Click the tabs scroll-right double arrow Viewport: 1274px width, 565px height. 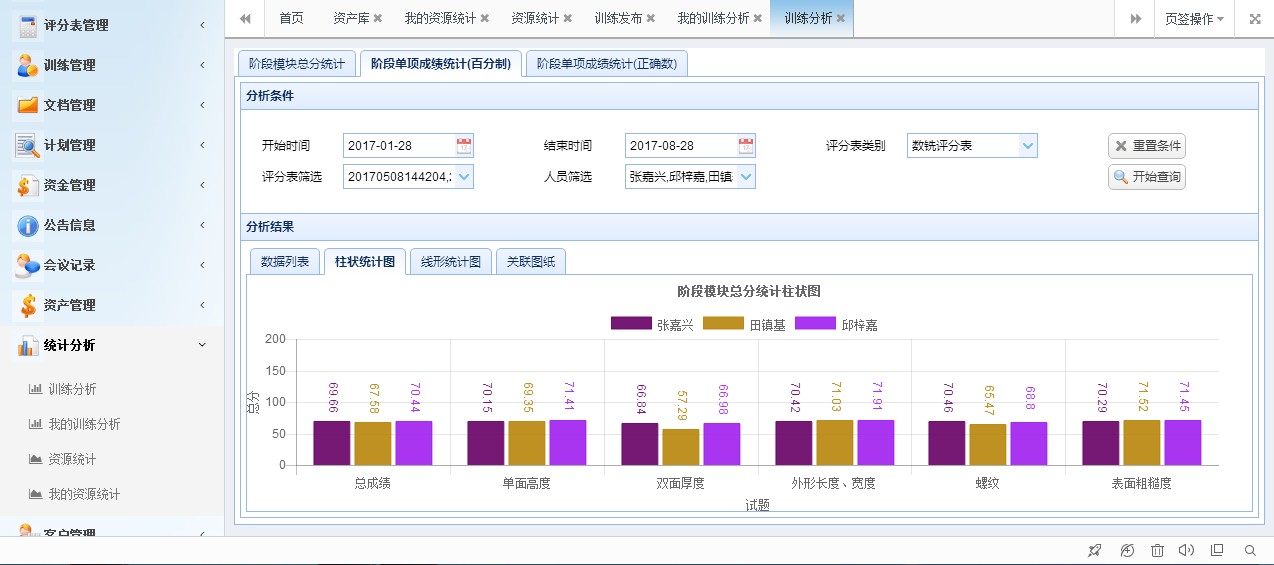point(1136,18)
